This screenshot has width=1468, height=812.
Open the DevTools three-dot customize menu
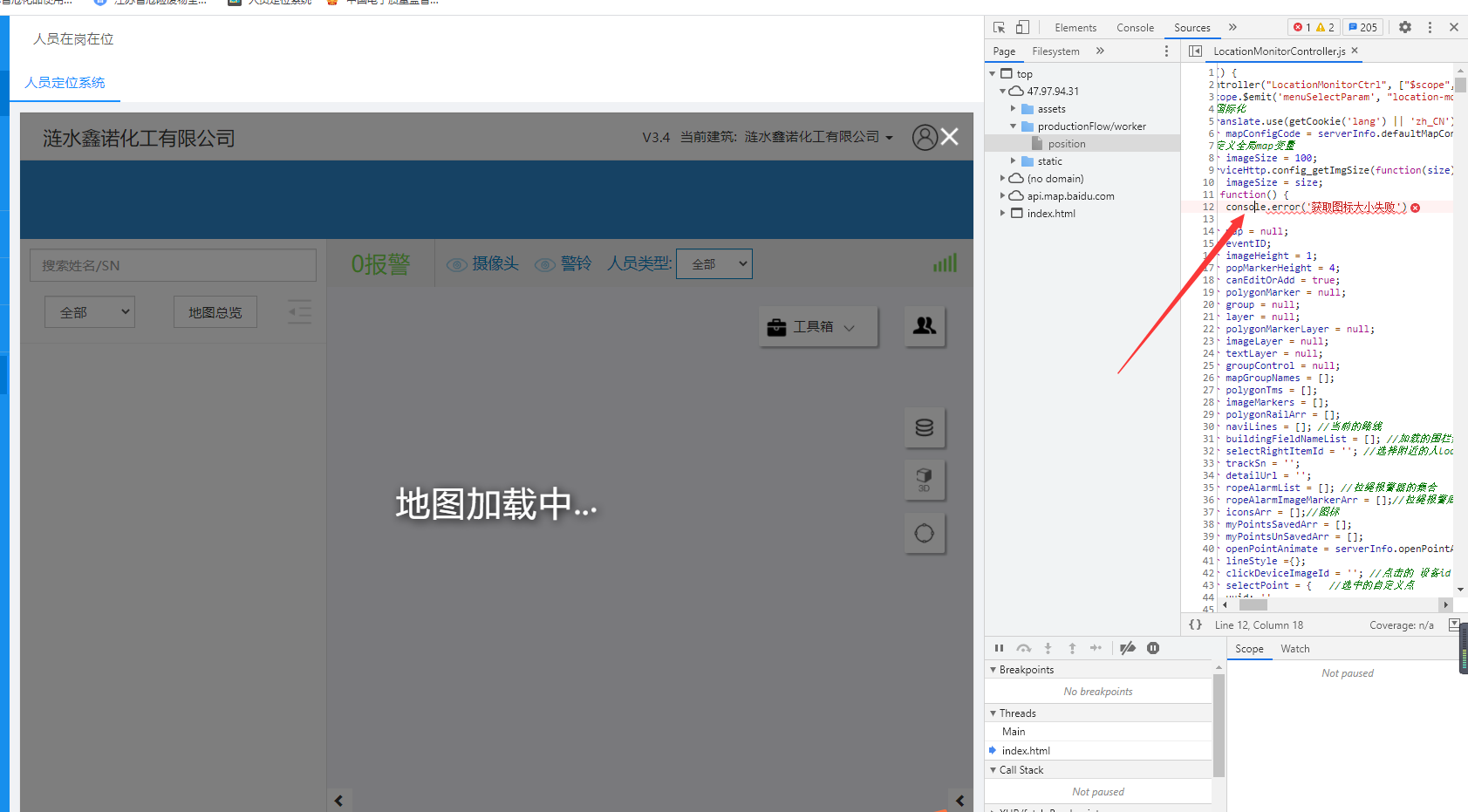1430,27
